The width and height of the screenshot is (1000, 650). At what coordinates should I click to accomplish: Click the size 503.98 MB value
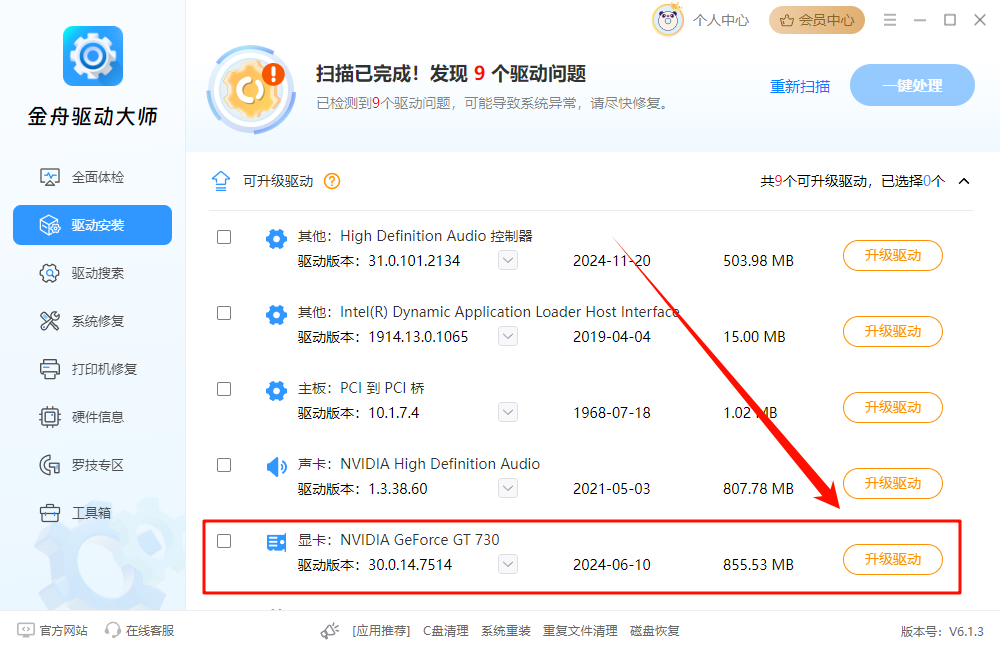pyautogui.click(x=758, y=260)
